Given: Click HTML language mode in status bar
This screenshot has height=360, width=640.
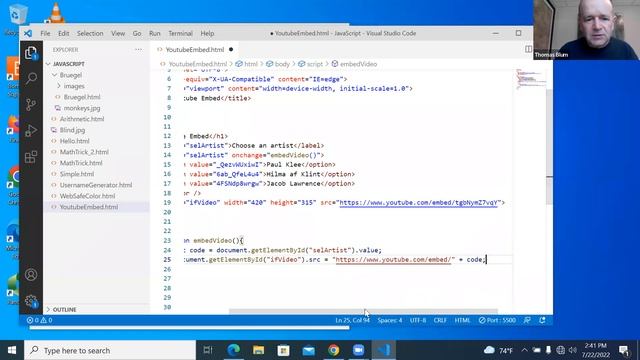Looking at the screenshot, I should [x=462, y=320].
